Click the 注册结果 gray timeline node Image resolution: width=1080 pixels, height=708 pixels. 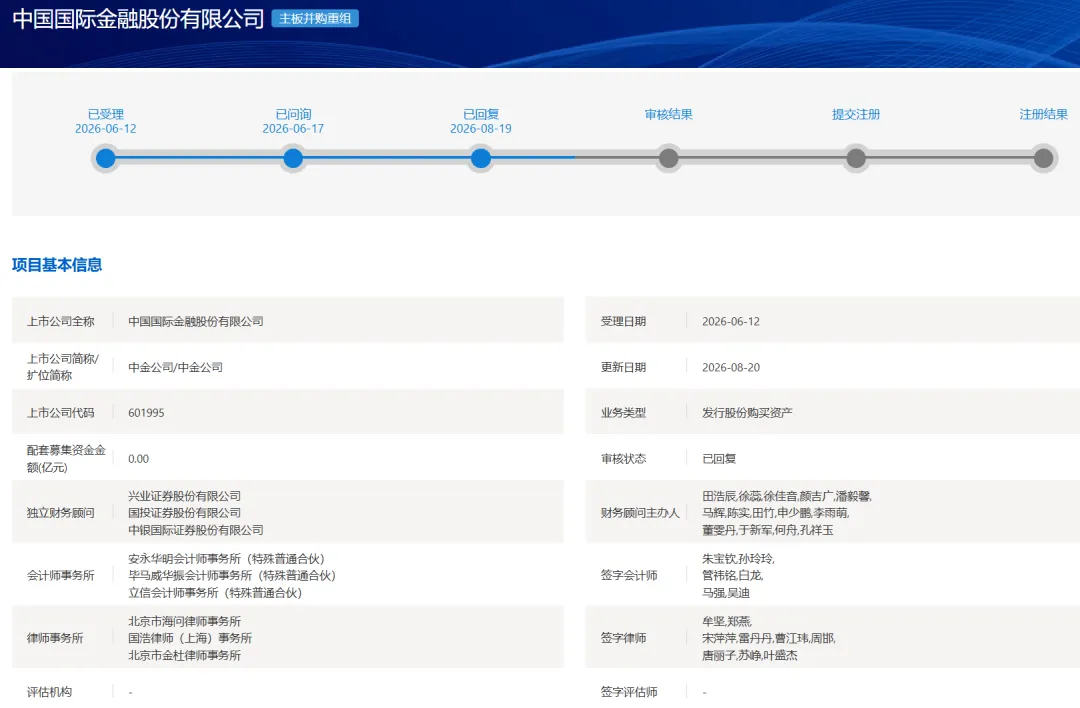pyautogui.click(x=1043, y=158)
